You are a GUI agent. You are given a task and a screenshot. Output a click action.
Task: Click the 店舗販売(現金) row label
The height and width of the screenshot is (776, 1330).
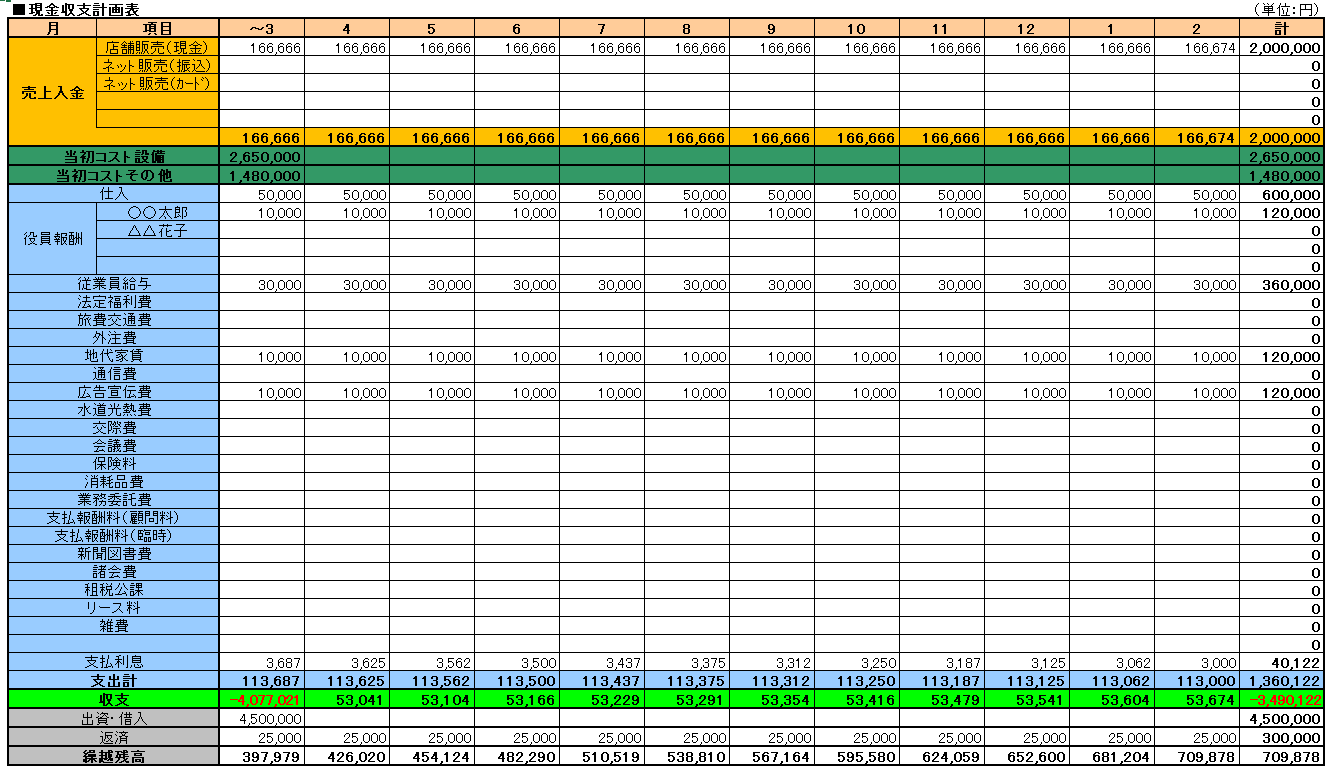pyautogui.click(x=157, y=47)
